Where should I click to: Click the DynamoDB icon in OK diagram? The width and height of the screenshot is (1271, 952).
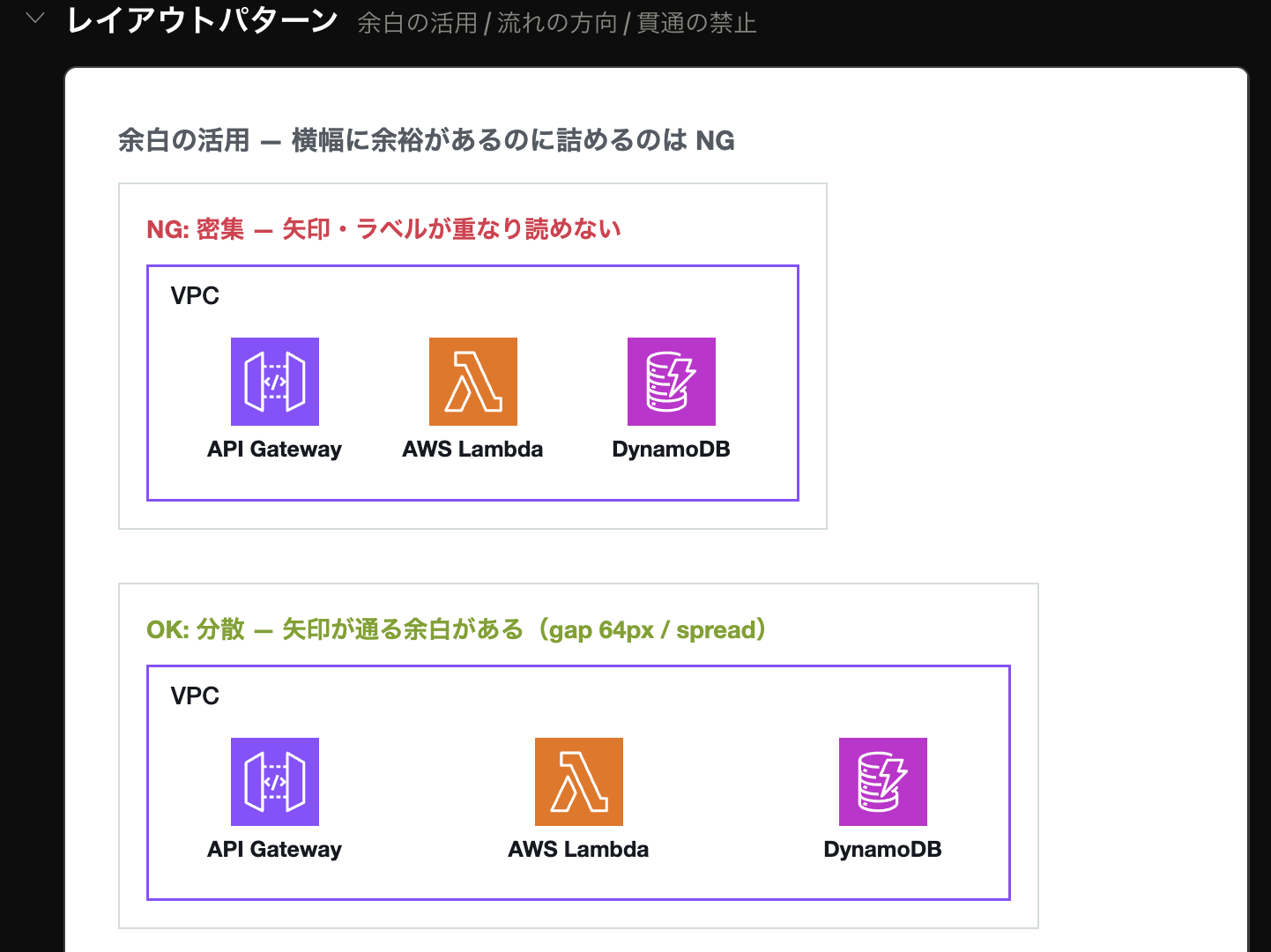883,782
